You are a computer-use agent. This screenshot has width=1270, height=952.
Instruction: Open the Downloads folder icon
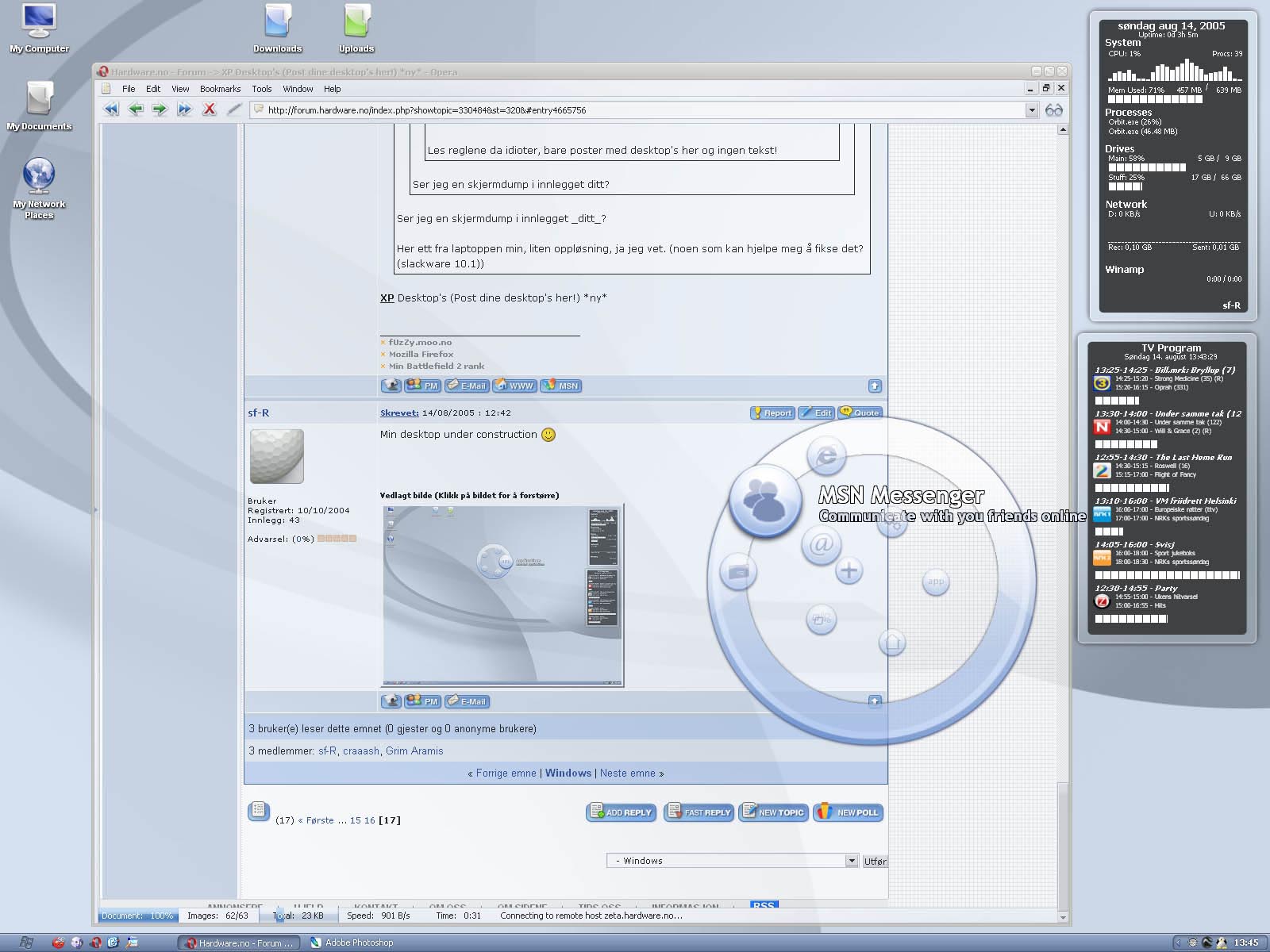point(277,28)
